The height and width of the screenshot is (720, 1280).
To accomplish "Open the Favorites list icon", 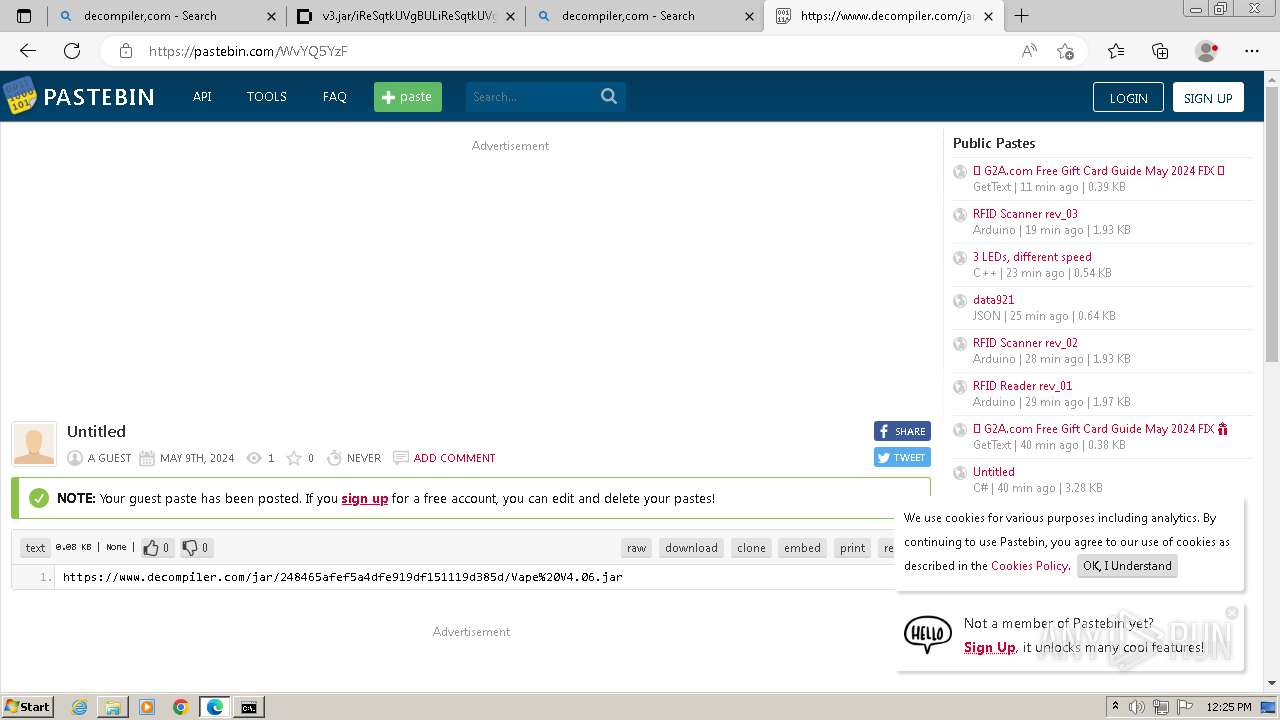I will pos(1116,51).
